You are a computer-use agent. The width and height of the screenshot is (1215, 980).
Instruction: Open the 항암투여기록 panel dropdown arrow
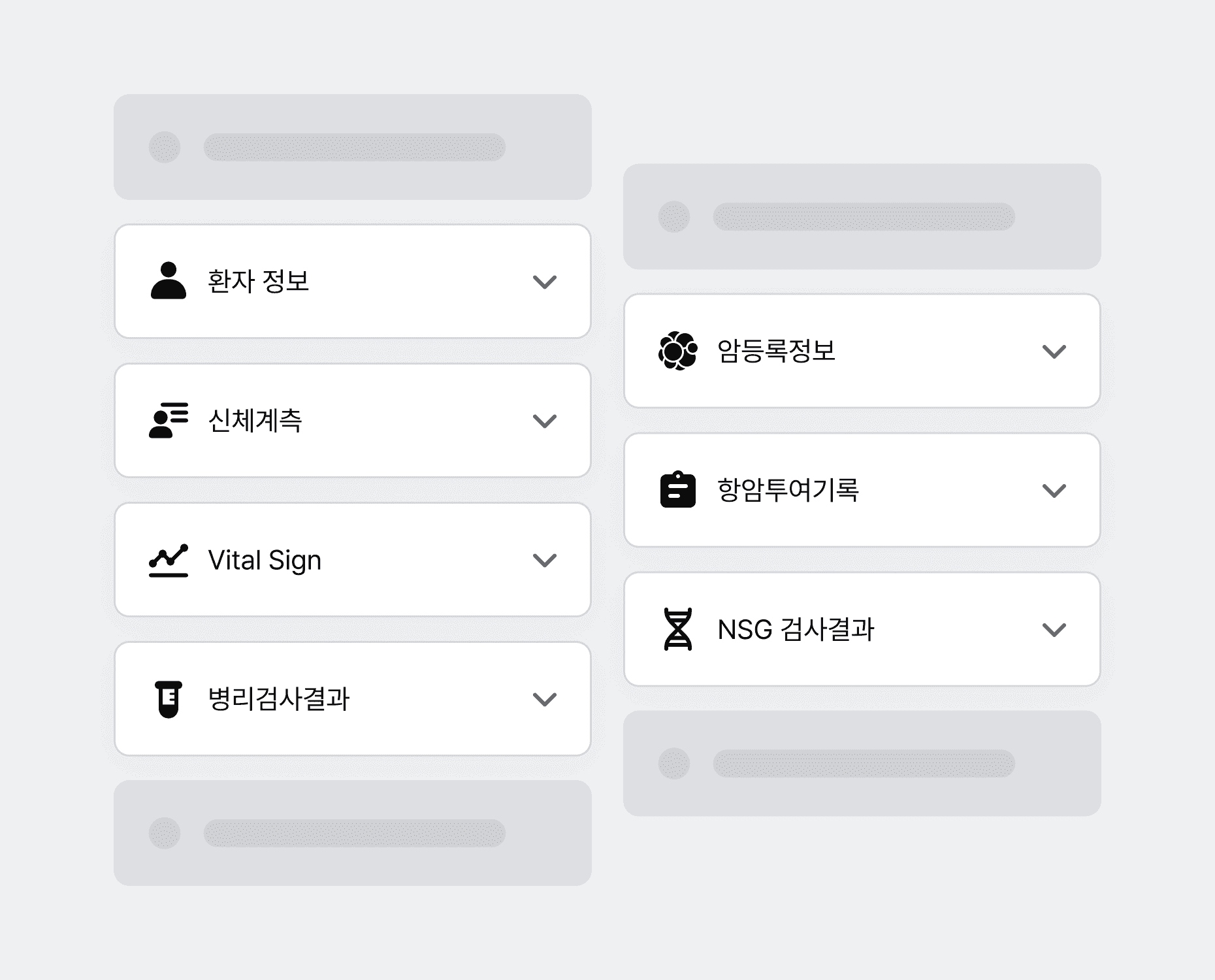(x=1054, y=491)
